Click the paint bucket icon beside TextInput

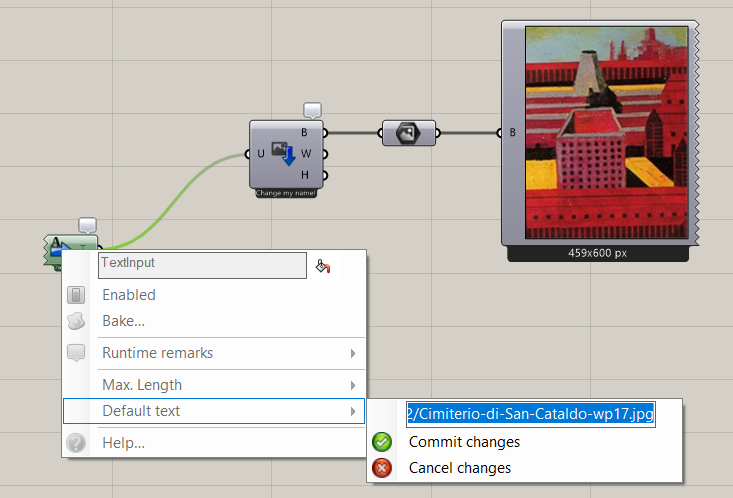tap(322, 266)
